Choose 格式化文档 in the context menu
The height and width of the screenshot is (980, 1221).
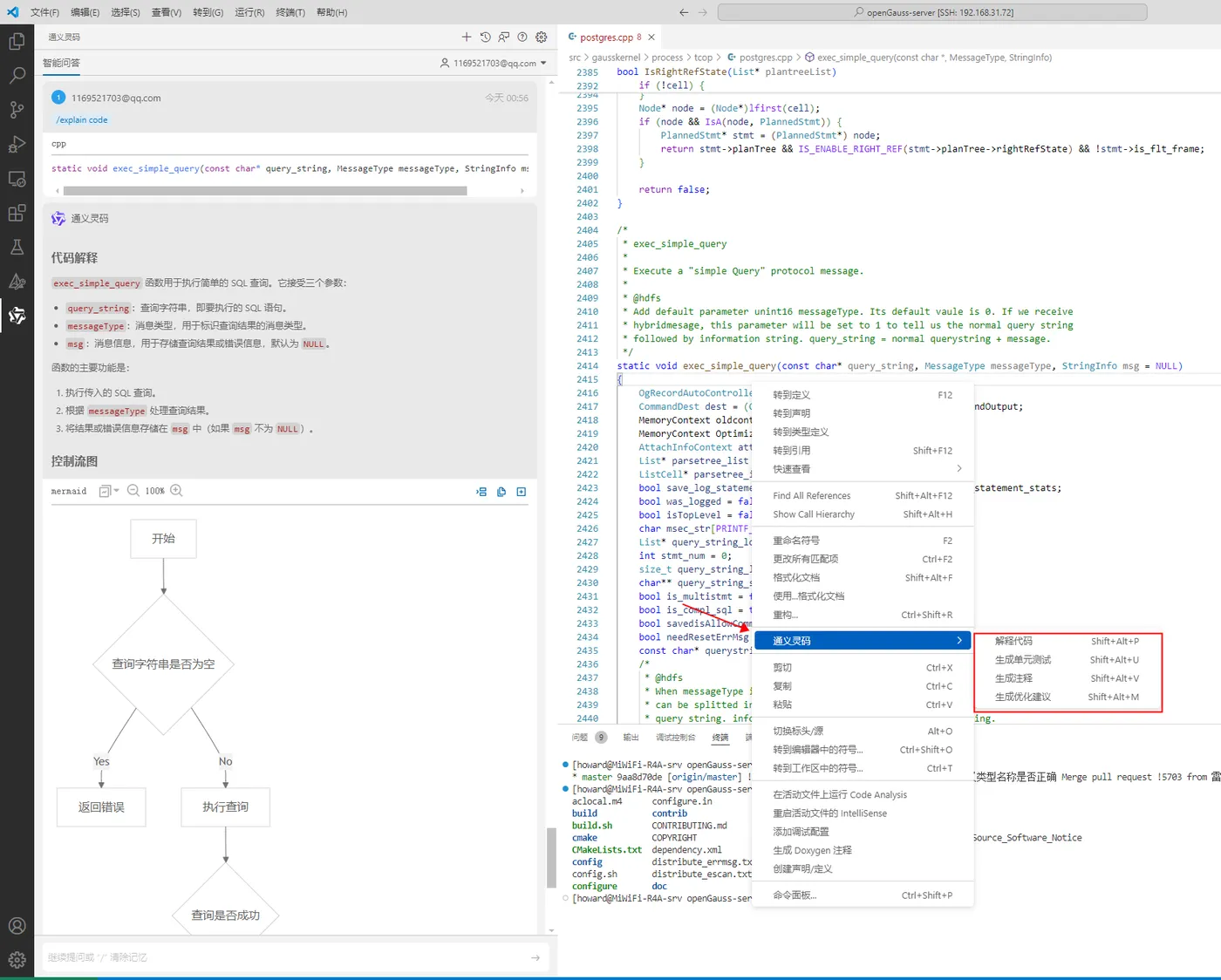(x=862, y=577)
